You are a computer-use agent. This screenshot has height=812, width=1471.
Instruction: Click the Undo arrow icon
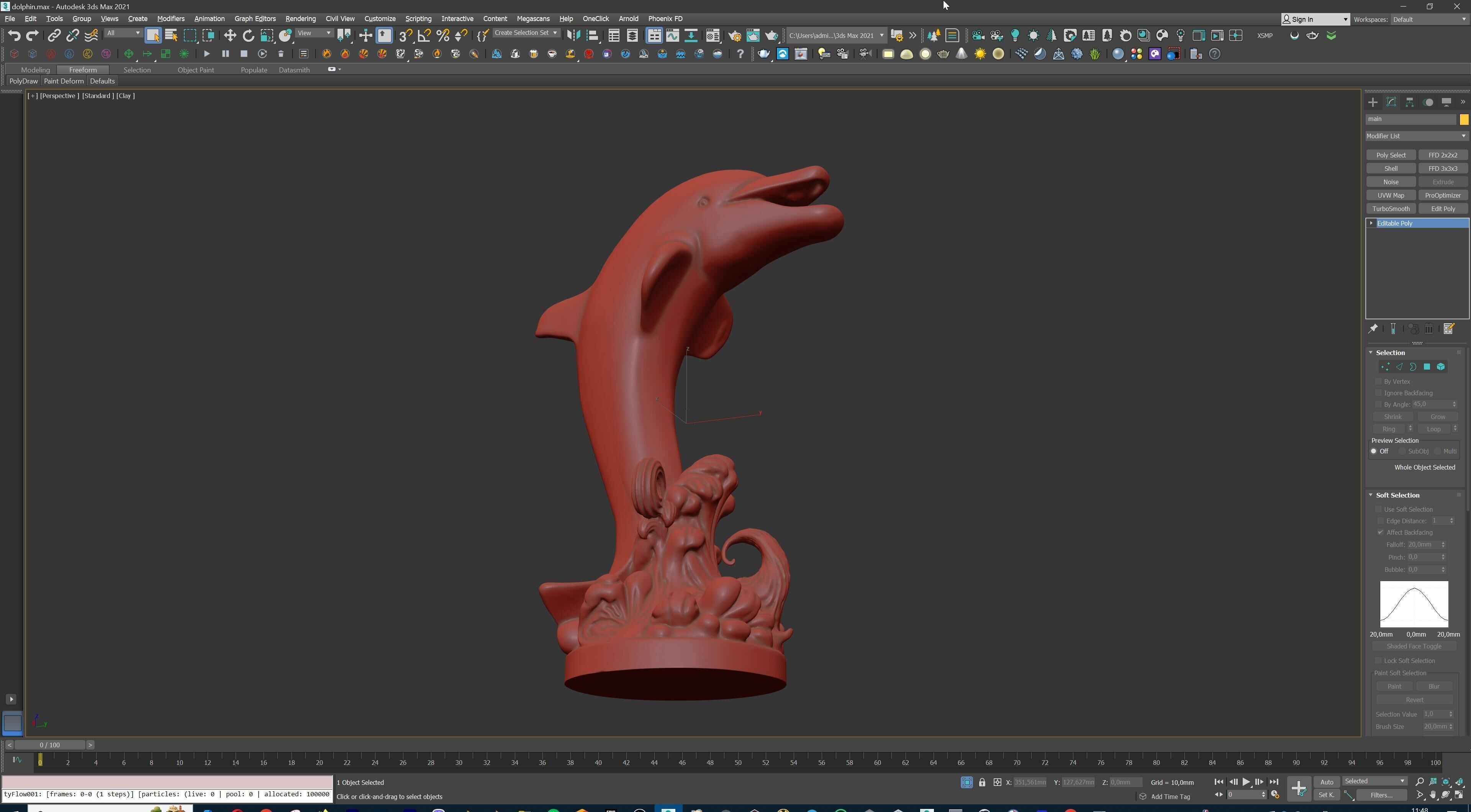pyautogui.click(x=14, y=35)
